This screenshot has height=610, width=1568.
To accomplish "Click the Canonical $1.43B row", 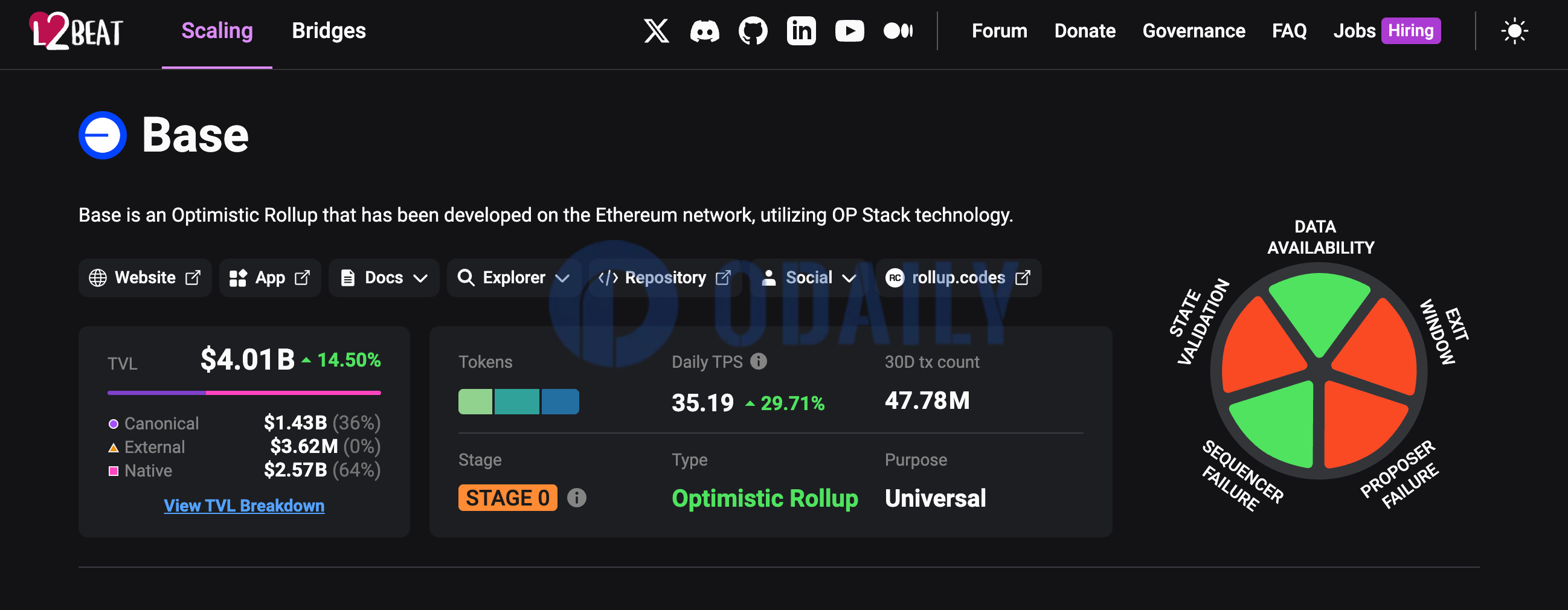I will point(244,423).
